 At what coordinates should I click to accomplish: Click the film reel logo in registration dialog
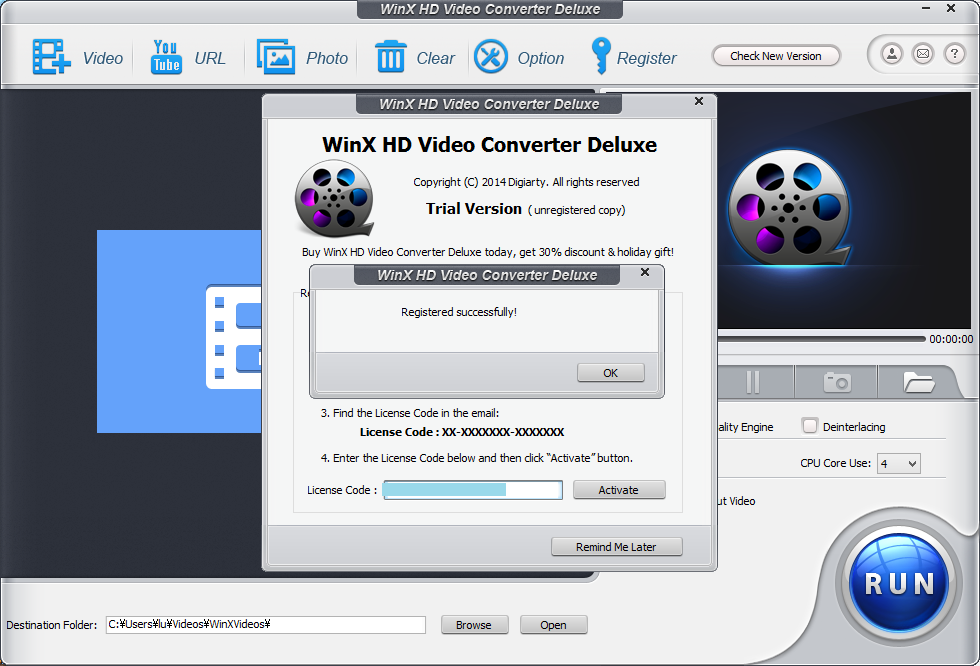tap(334, 198)
